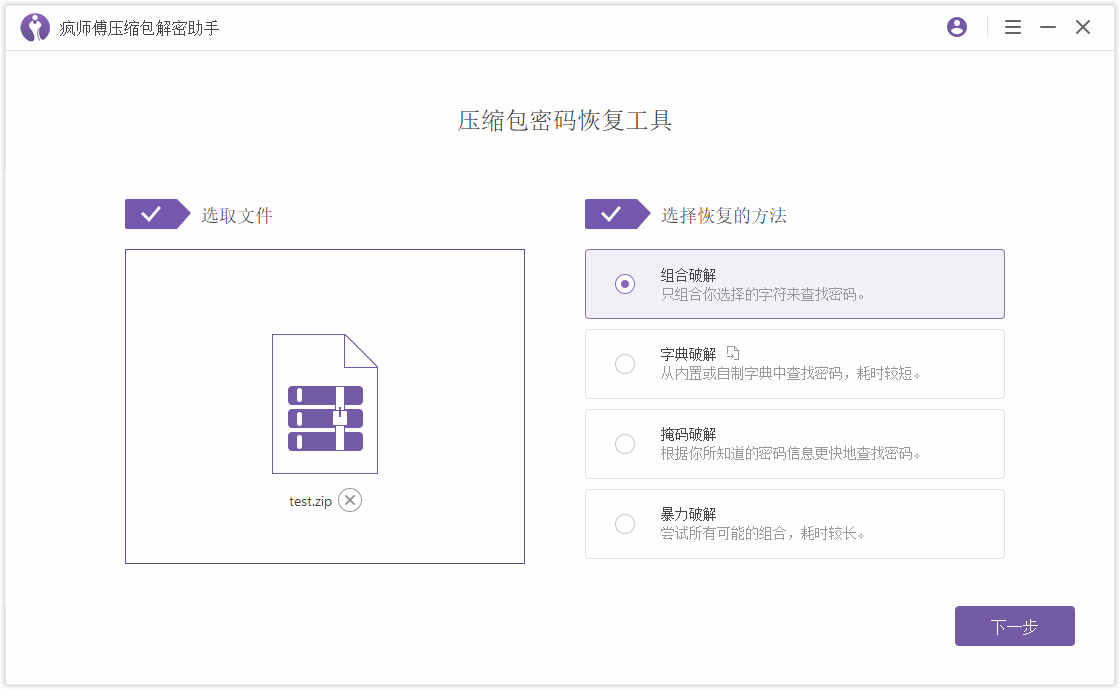Remove test.zip using its X icon
This screenshot has height=690, width=1120.
(349, 500)
